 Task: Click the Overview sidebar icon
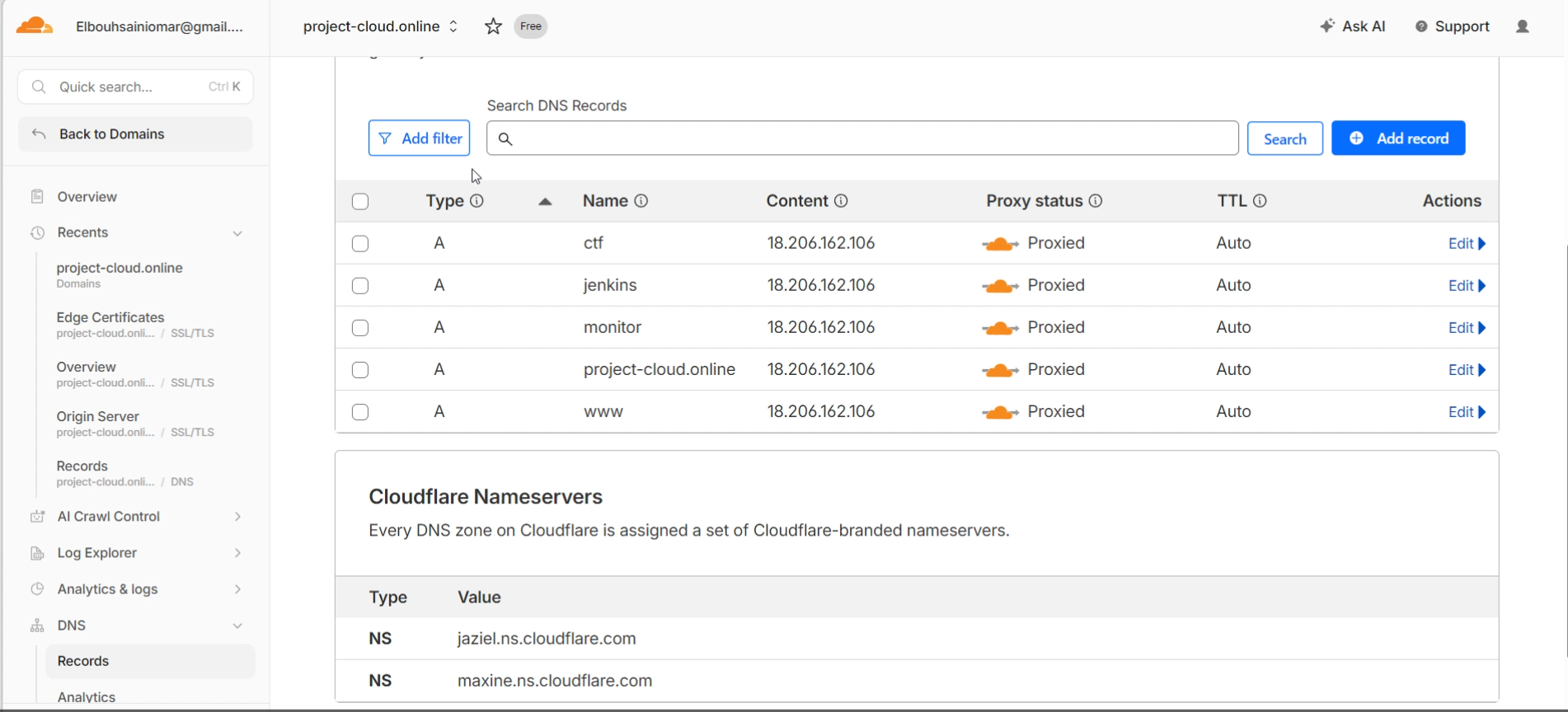(37, 197)
